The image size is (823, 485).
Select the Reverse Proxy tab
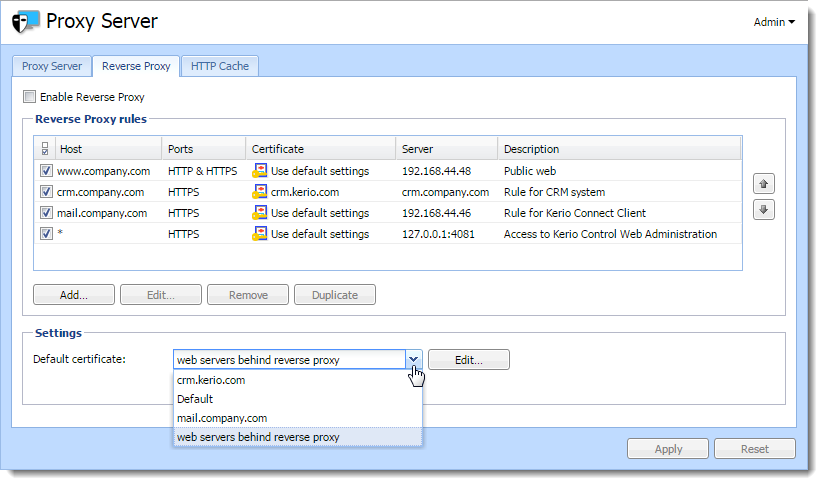[x=136, y=66]
